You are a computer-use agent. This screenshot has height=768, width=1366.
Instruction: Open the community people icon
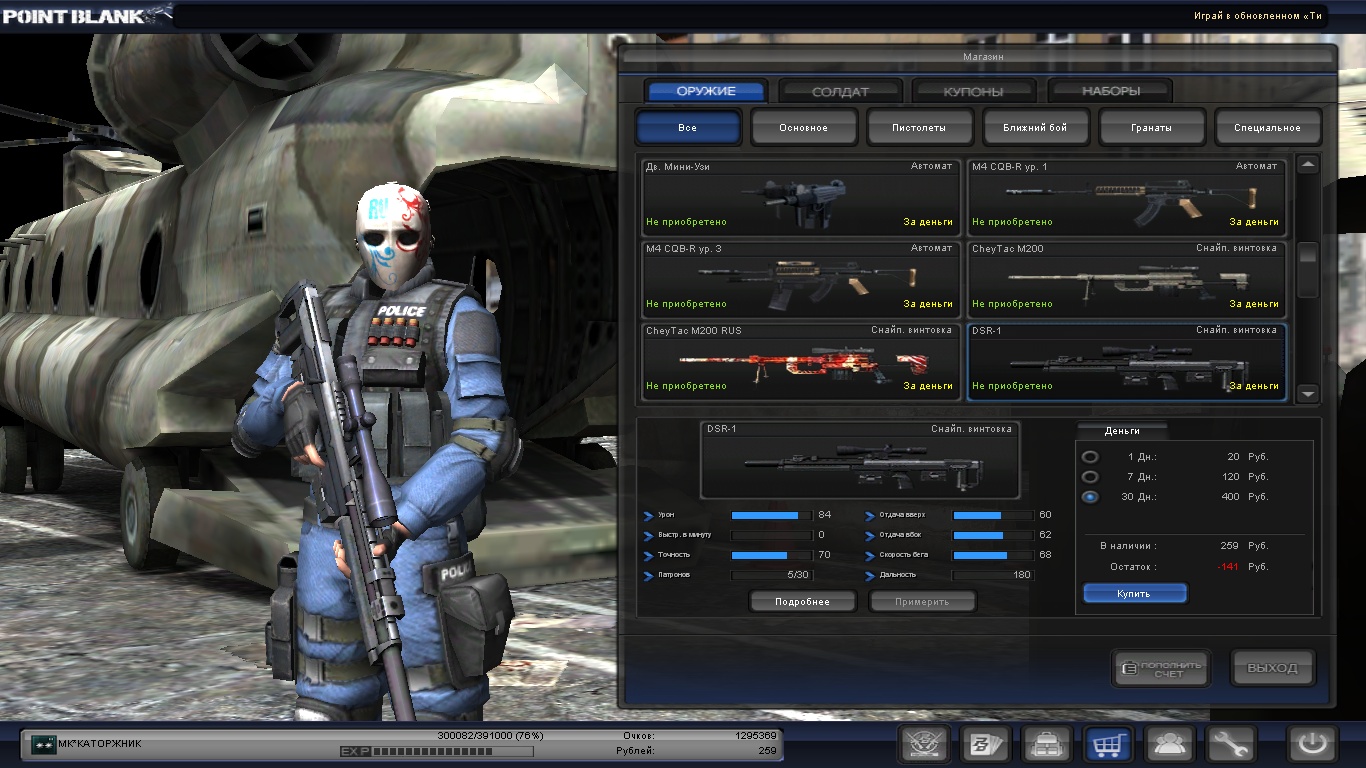[1169, 744]
